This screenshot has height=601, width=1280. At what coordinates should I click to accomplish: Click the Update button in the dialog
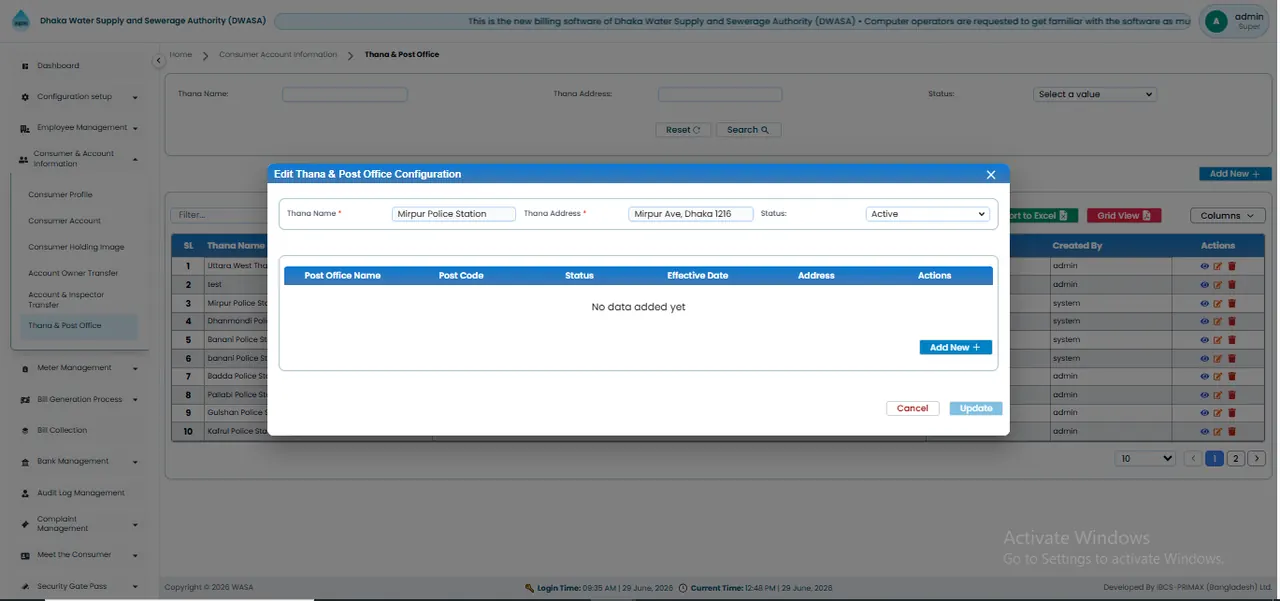[976, 408]
